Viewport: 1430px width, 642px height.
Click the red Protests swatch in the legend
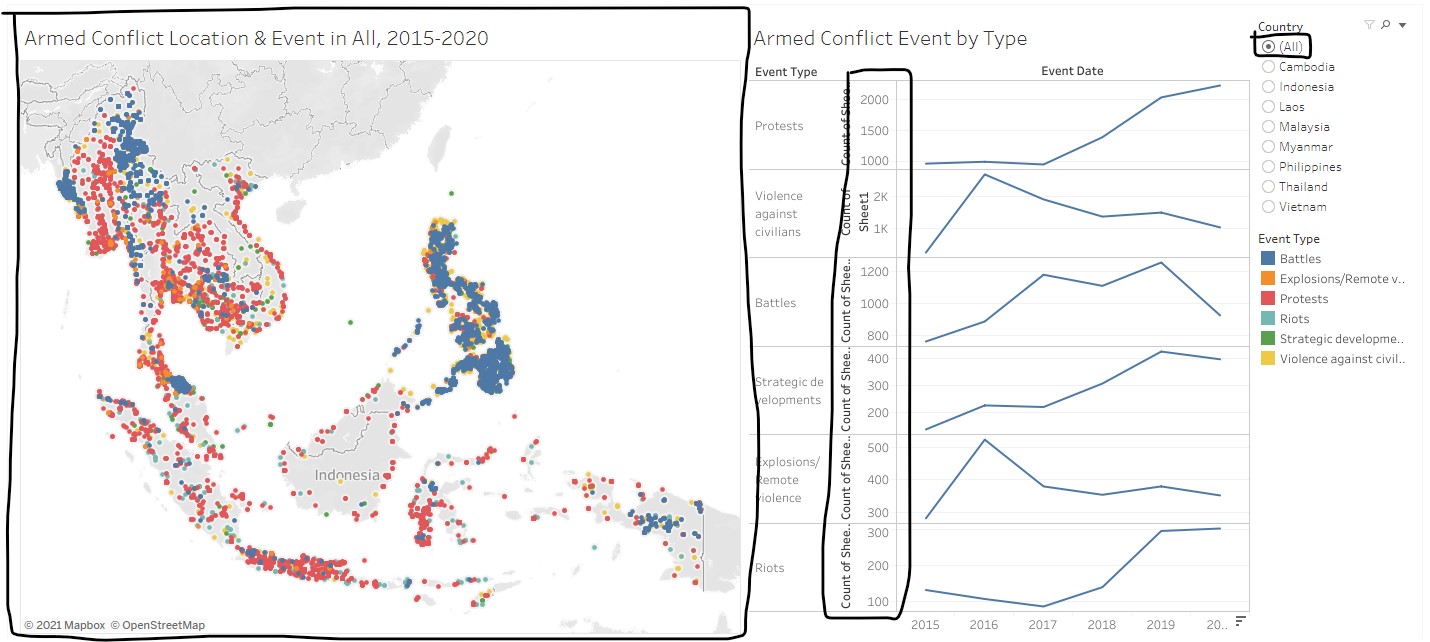tap(1268, 298)
